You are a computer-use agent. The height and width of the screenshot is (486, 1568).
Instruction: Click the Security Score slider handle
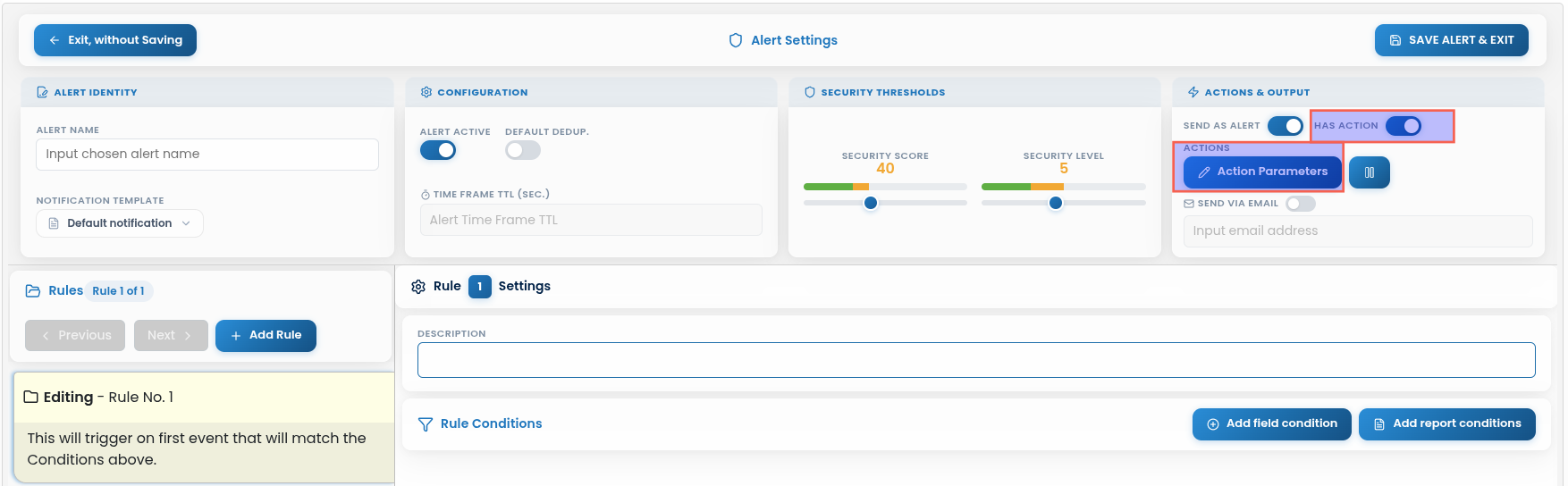(x=871, y=203)
